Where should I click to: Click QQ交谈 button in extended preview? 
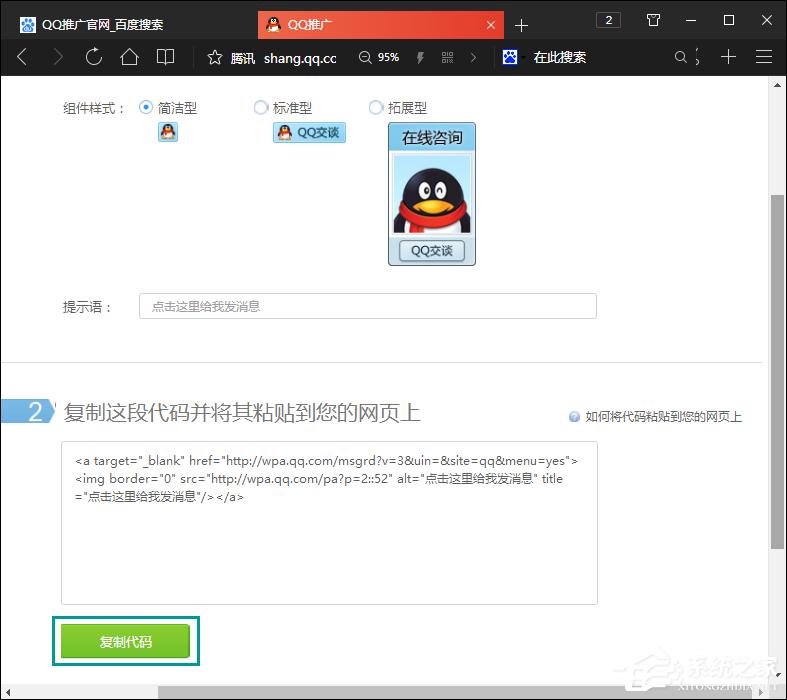click(x=432, y=251)
